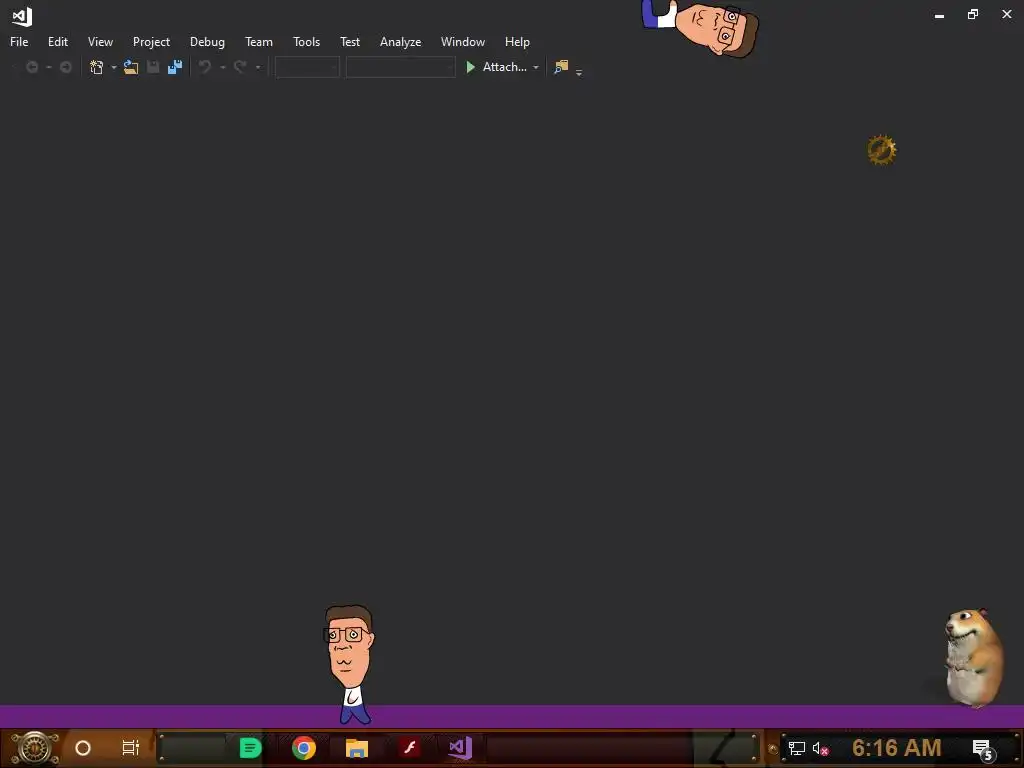
Task: Open the View menu
Action: 100,42
